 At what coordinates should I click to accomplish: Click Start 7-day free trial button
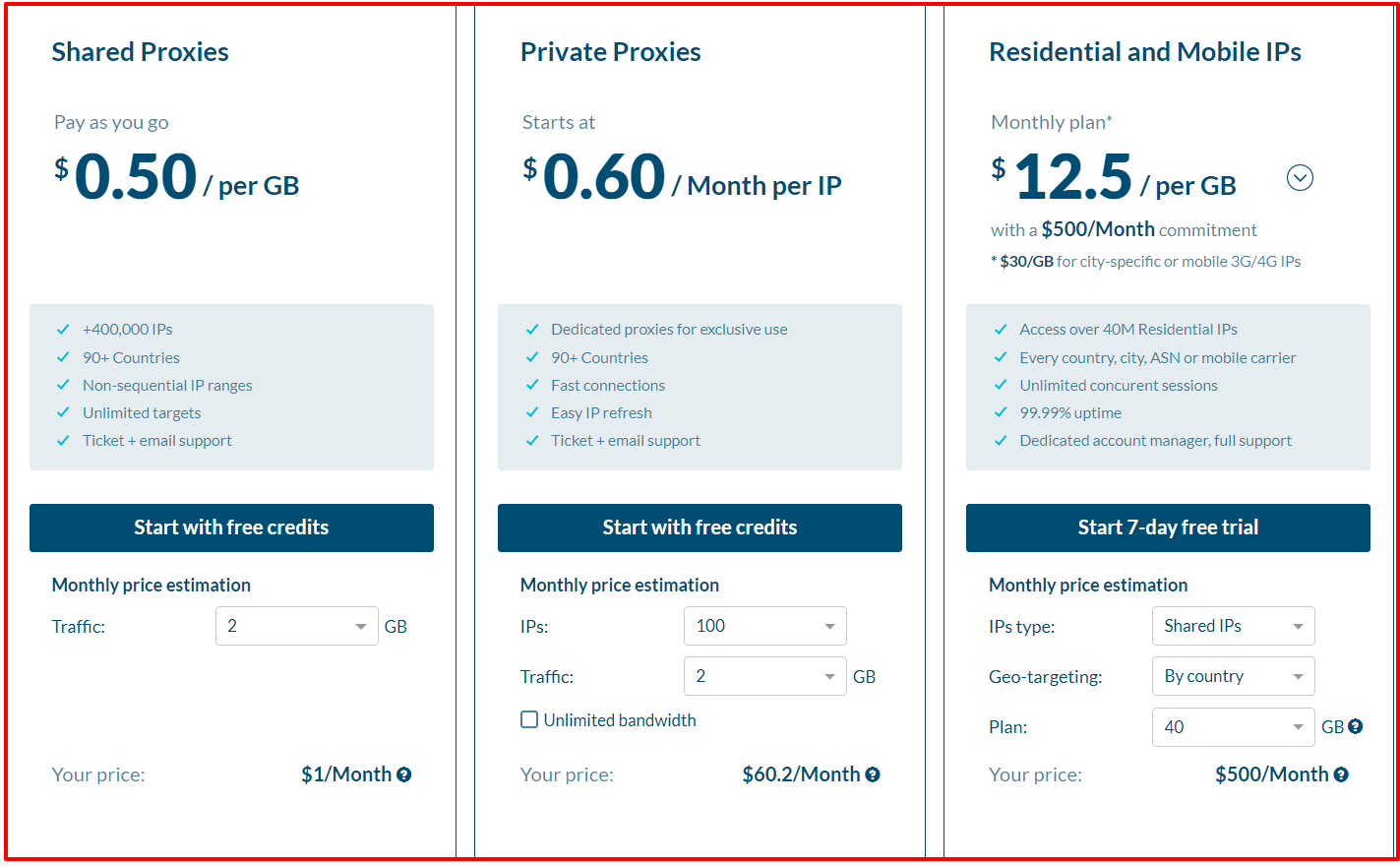click(x=1168, y=527)
